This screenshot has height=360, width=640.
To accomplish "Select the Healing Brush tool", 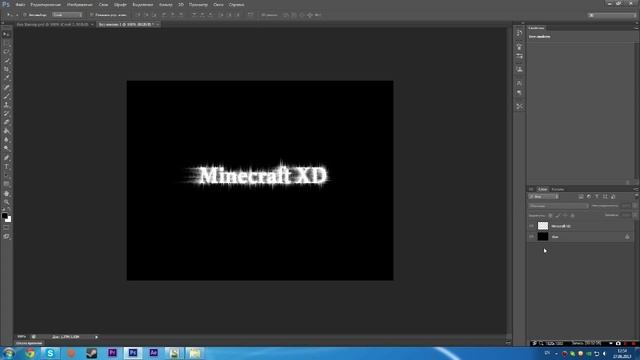I will coord(7,87).
